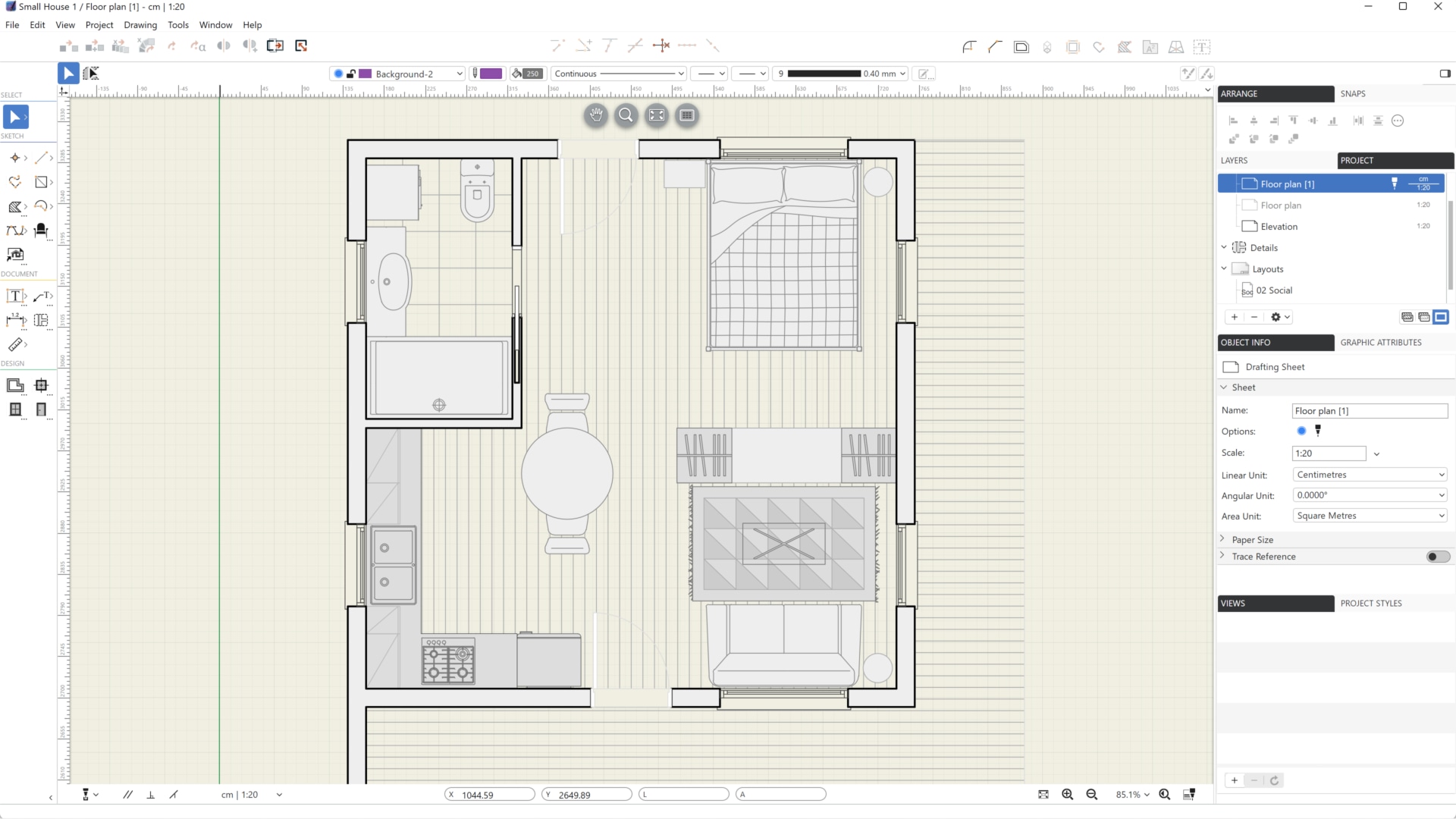Activate the Line sketch tool
1456x819 pixels.
(42, 158)
